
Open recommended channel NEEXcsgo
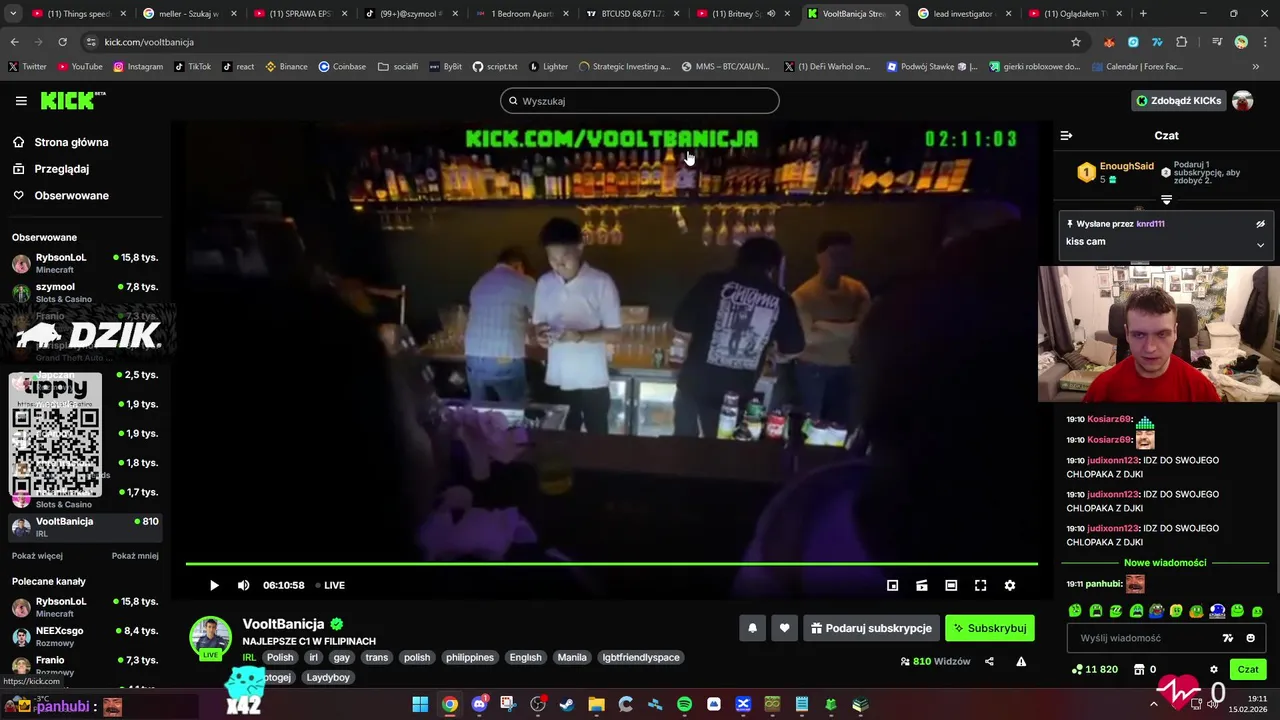click(85, 636)
